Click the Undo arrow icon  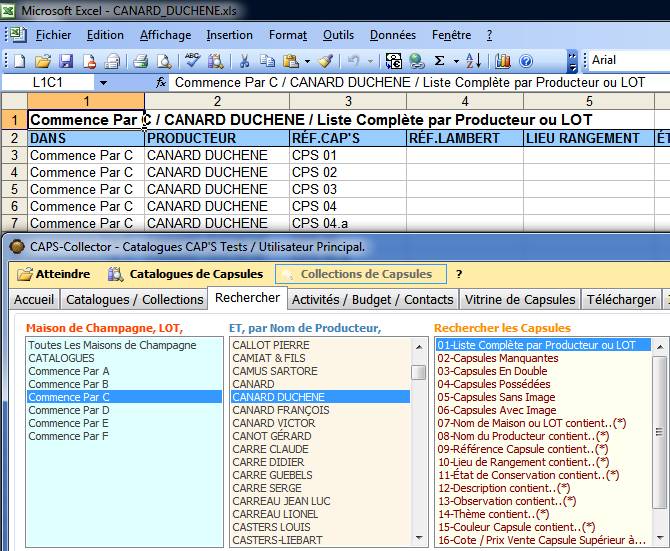click(353, 62)
